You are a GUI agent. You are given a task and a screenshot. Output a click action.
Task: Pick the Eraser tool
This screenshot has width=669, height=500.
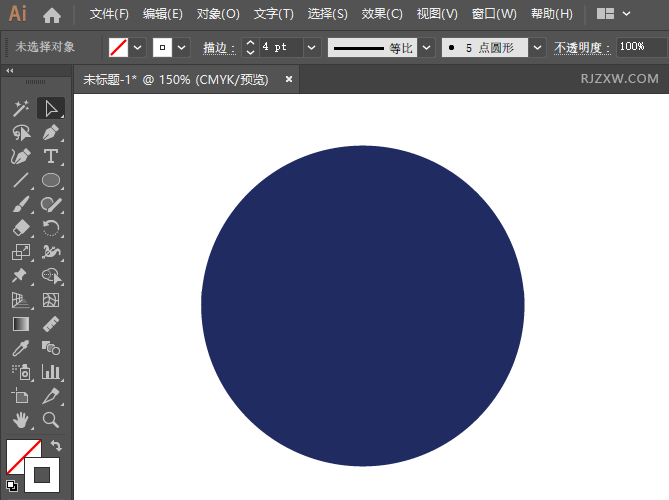[20, 228]
